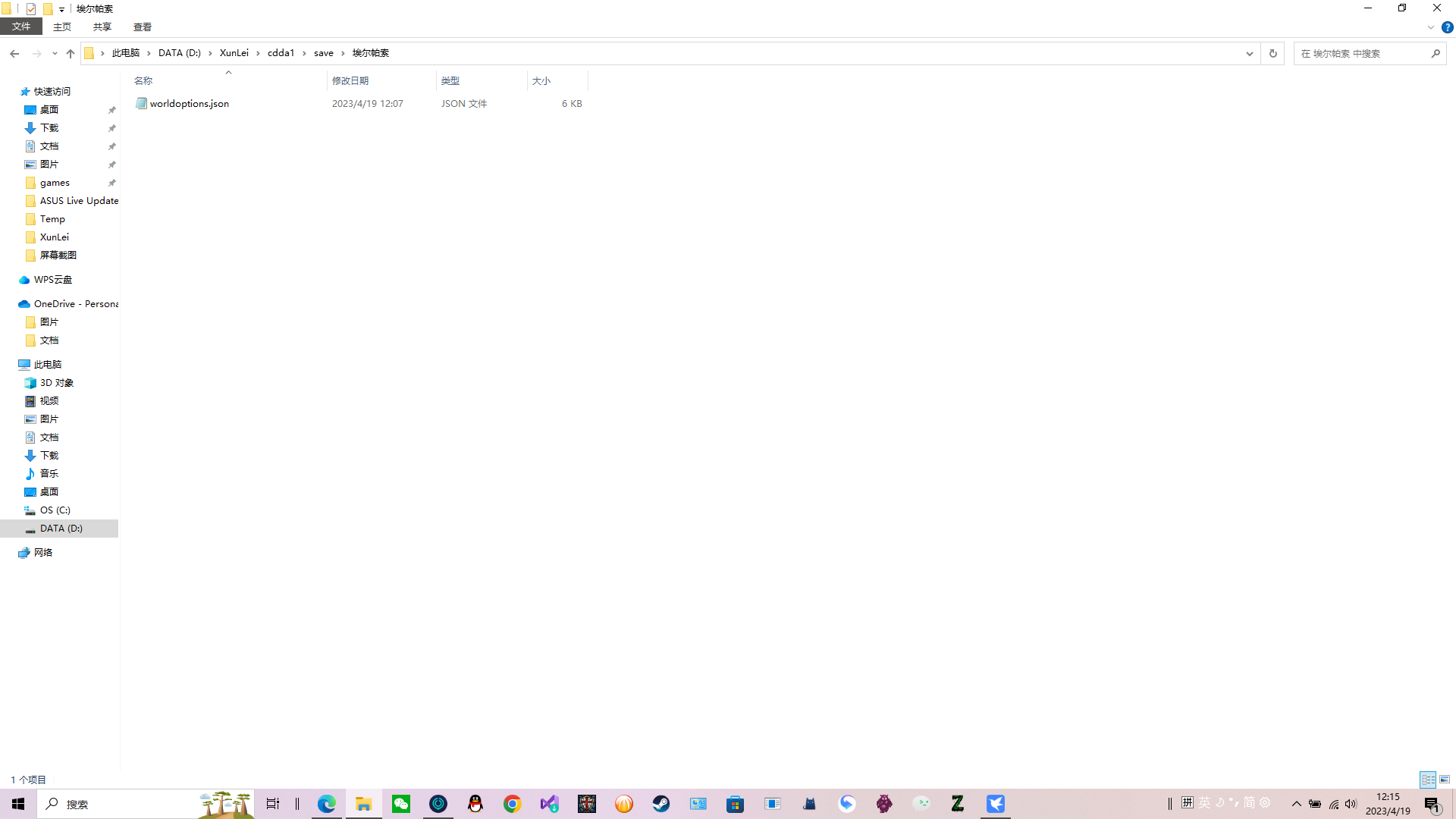This screenshot has width=1456, height=819.
Task: Click the Windows Start button
Action: pyautogui.click(x=18, y=804)
